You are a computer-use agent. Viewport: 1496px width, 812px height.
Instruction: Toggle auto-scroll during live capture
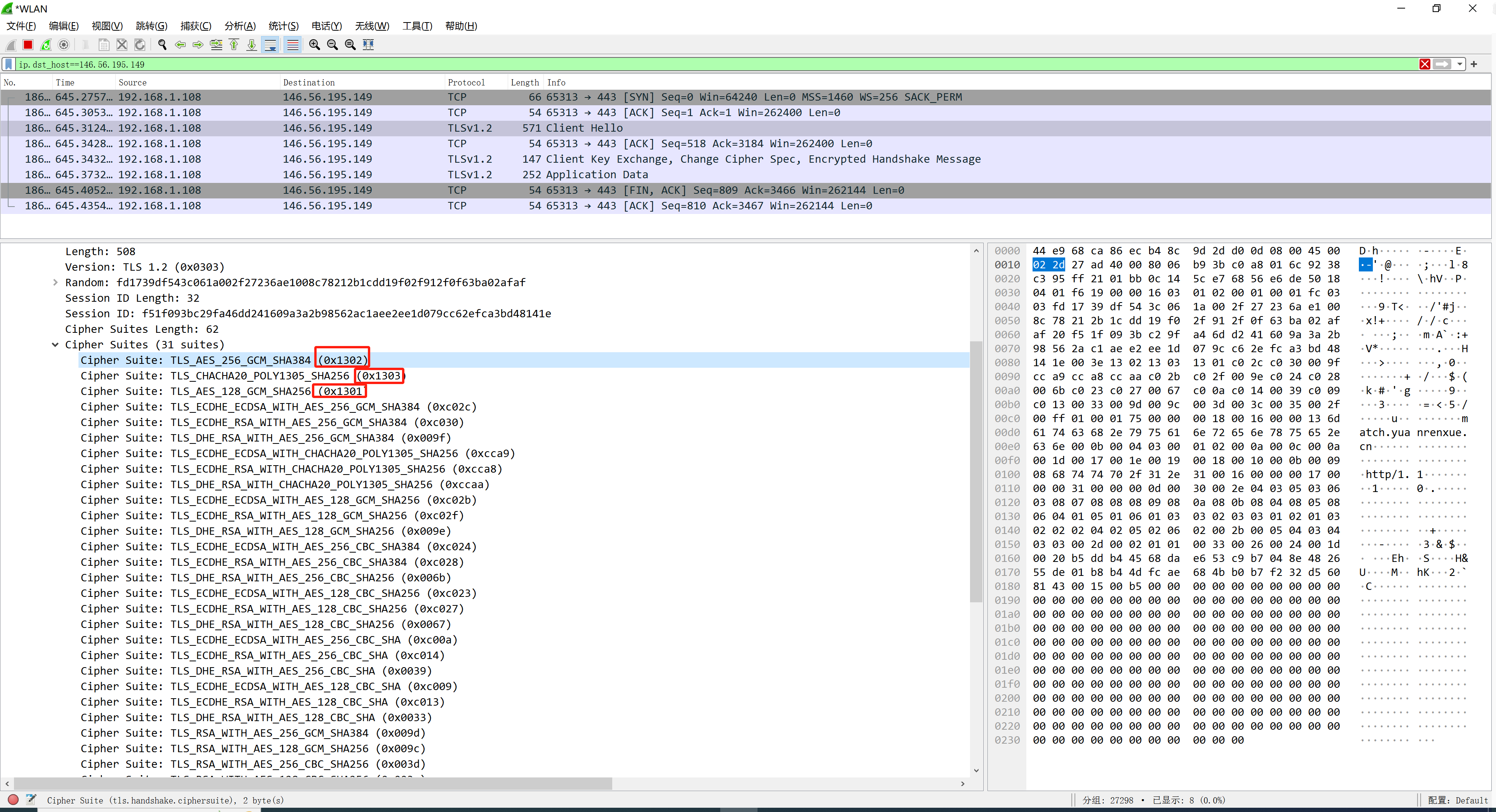coord(271,45)
